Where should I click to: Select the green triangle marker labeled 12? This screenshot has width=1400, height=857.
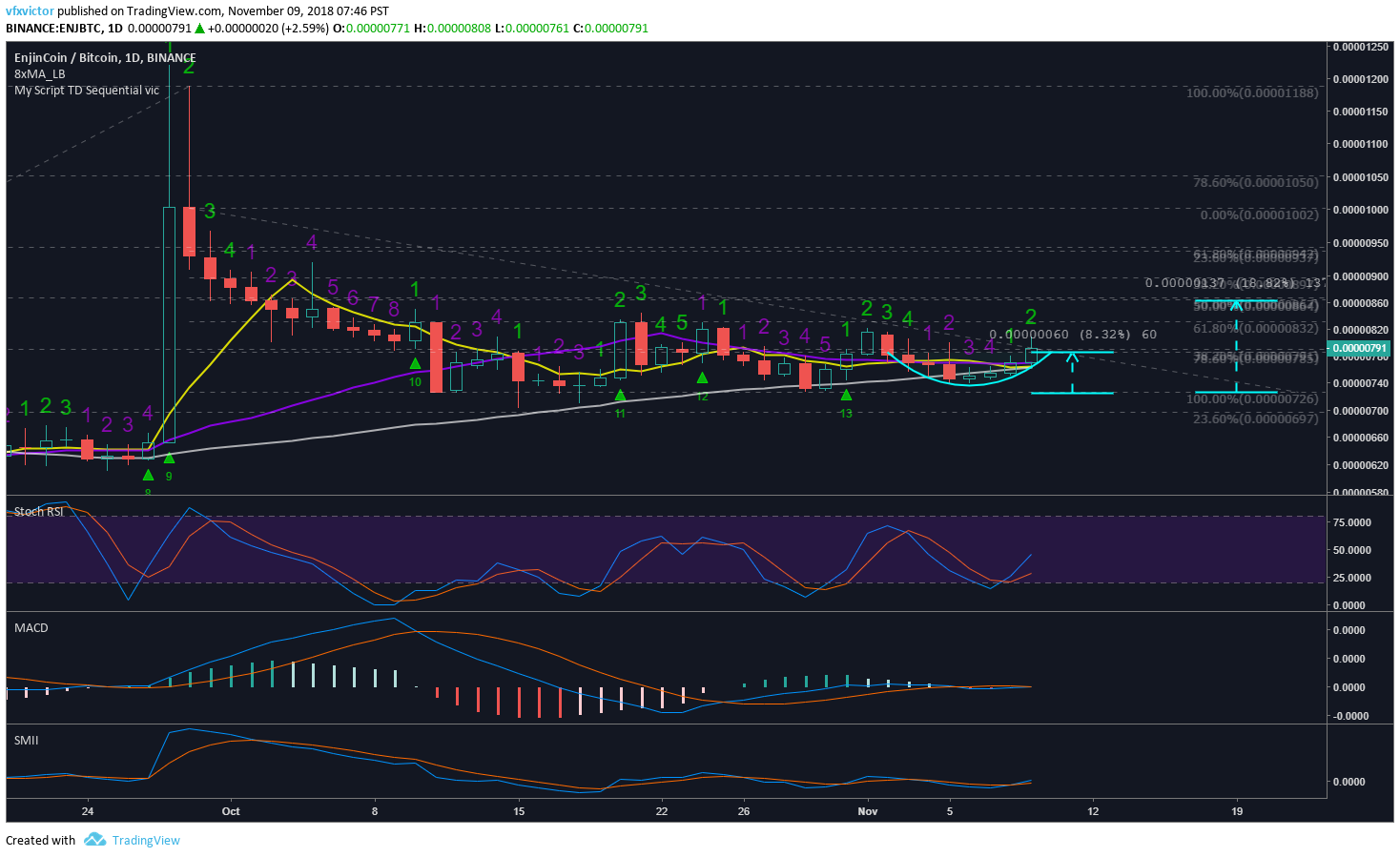click(x=702, y=378)
